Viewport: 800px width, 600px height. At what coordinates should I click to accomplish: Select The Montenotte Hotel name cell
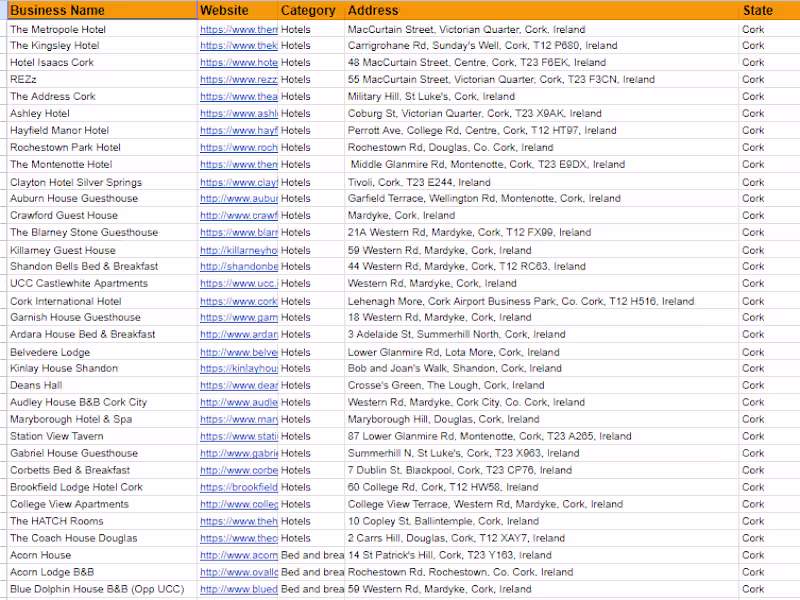click(x=102, y=164)
